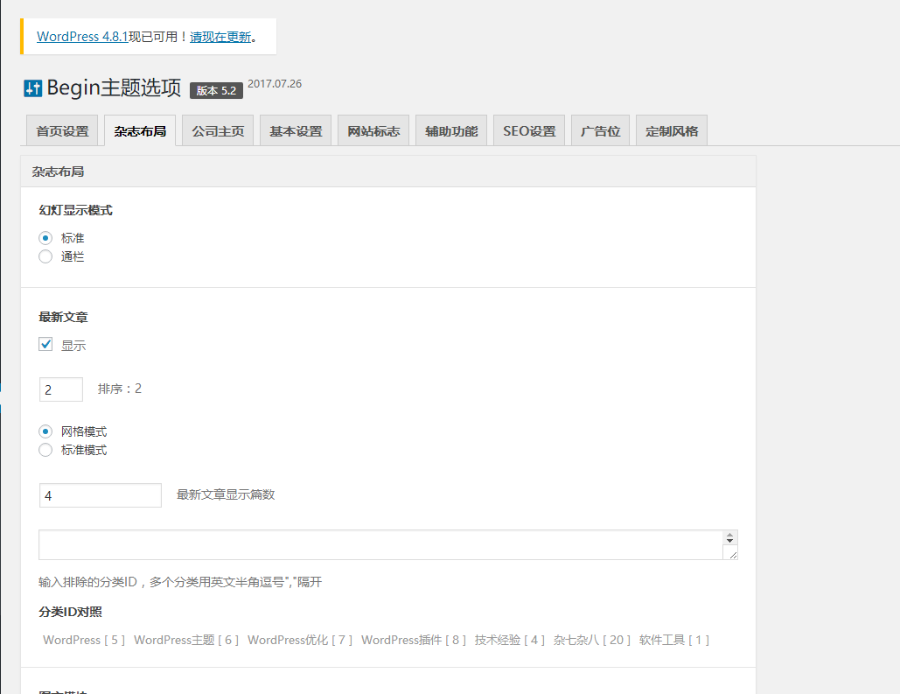Click the 2017.07.26 date text

click(274, 84)
